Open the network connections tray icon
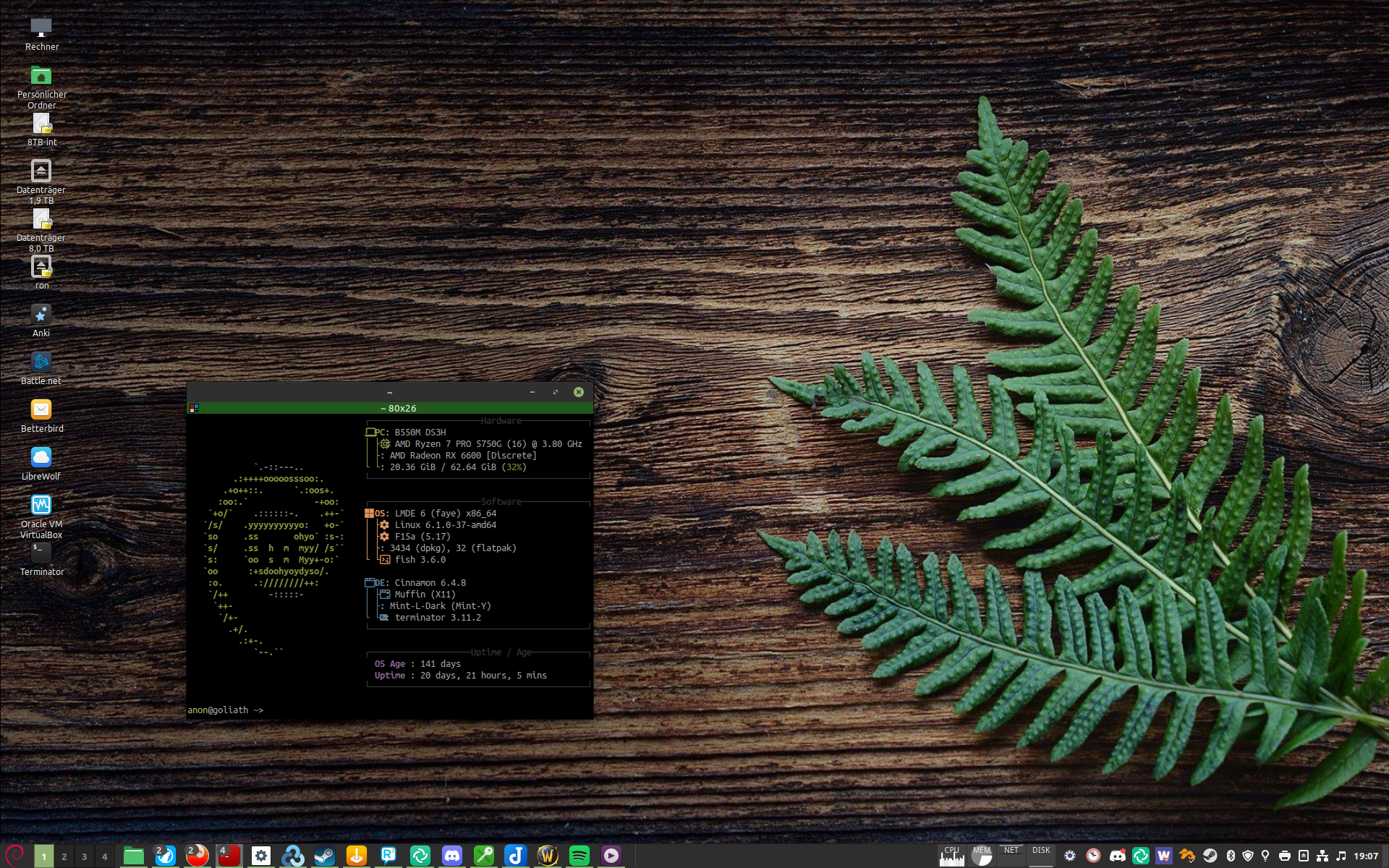Screen dimensions: 1389x868 coord(1322,856)
